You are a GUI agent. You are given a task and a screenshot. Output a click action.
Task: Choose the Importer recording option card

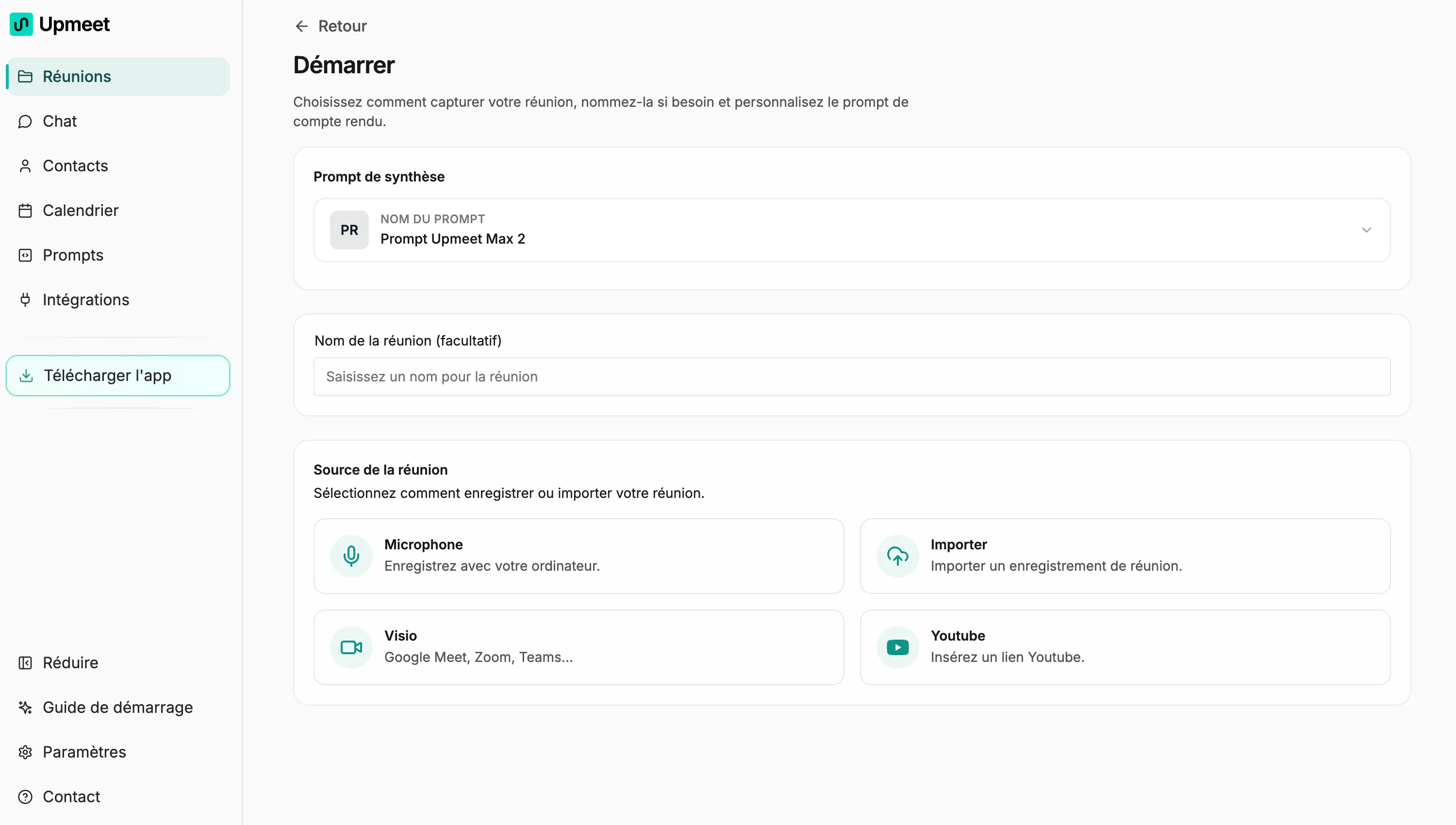[1125, 556]
